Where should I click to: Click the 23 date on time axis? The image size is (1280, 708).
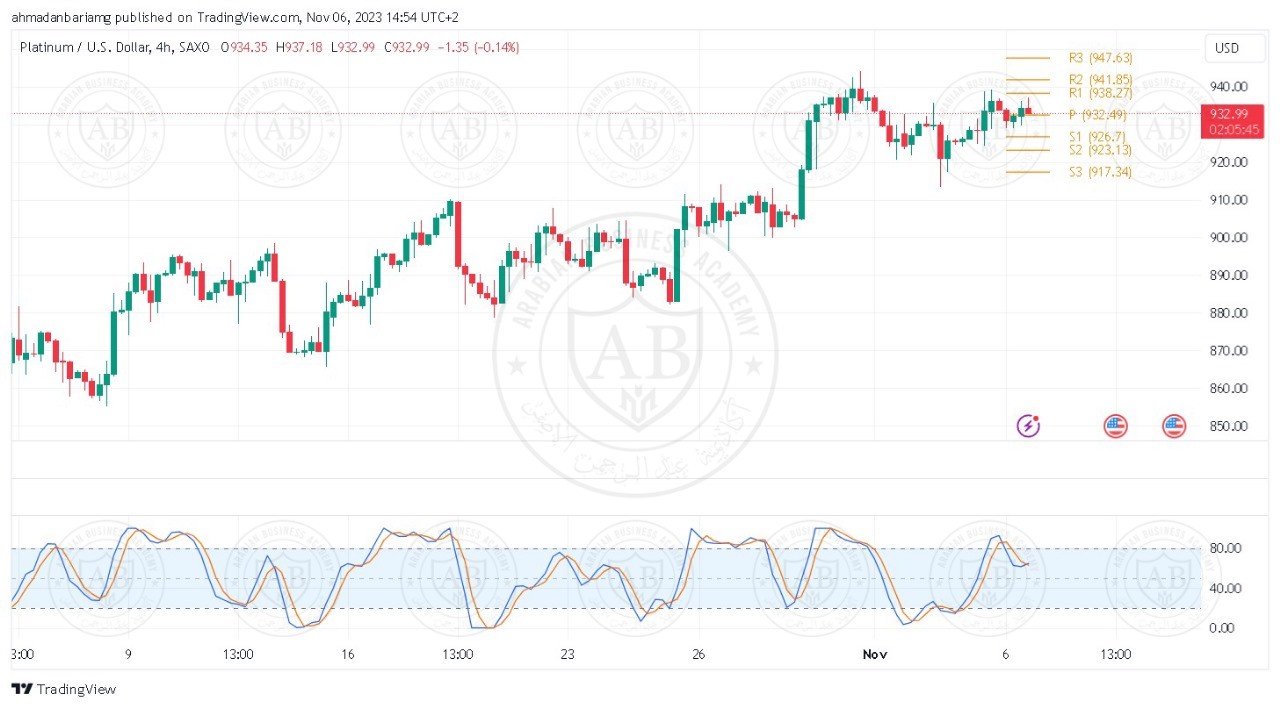(567, 654)
